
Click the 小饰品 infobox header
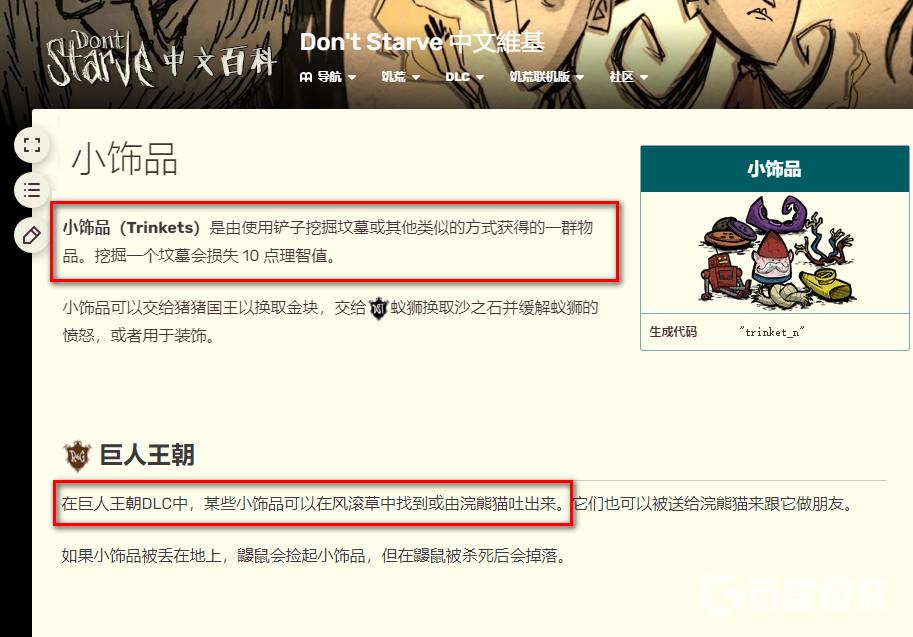(774, 169)
